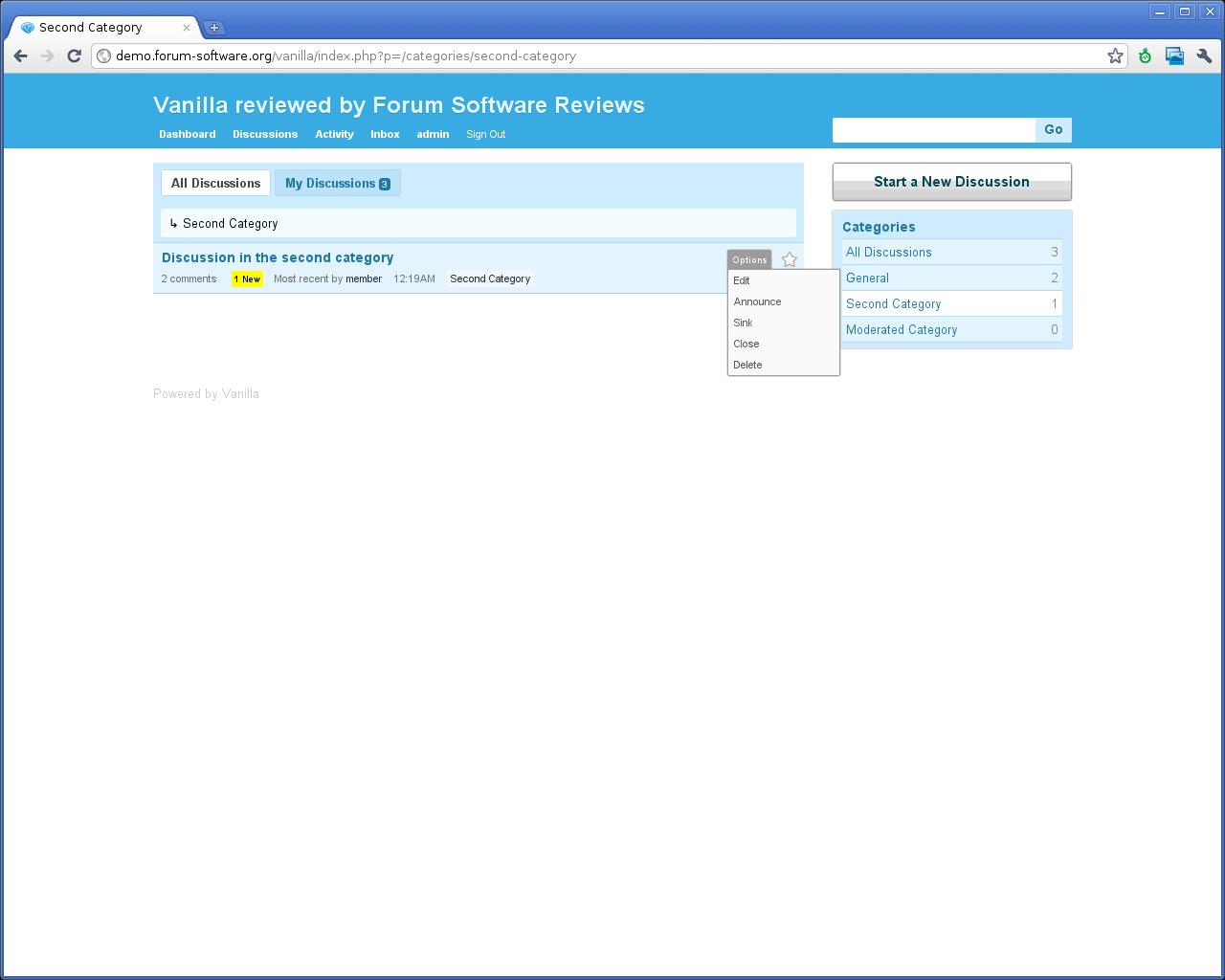
Task: Click the Go search button
Action: tap(1054, 129)
